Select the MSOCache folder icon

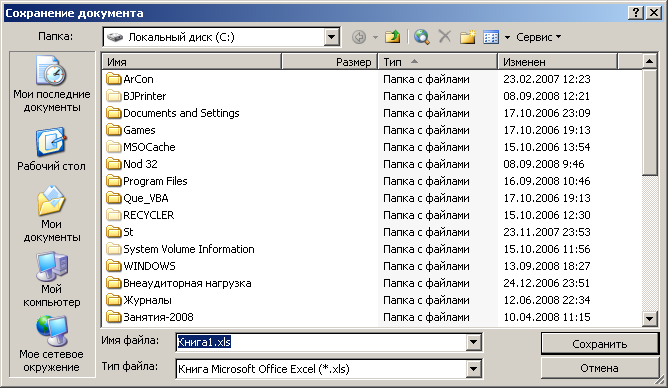pyautogui.click(x=113, y=147)
